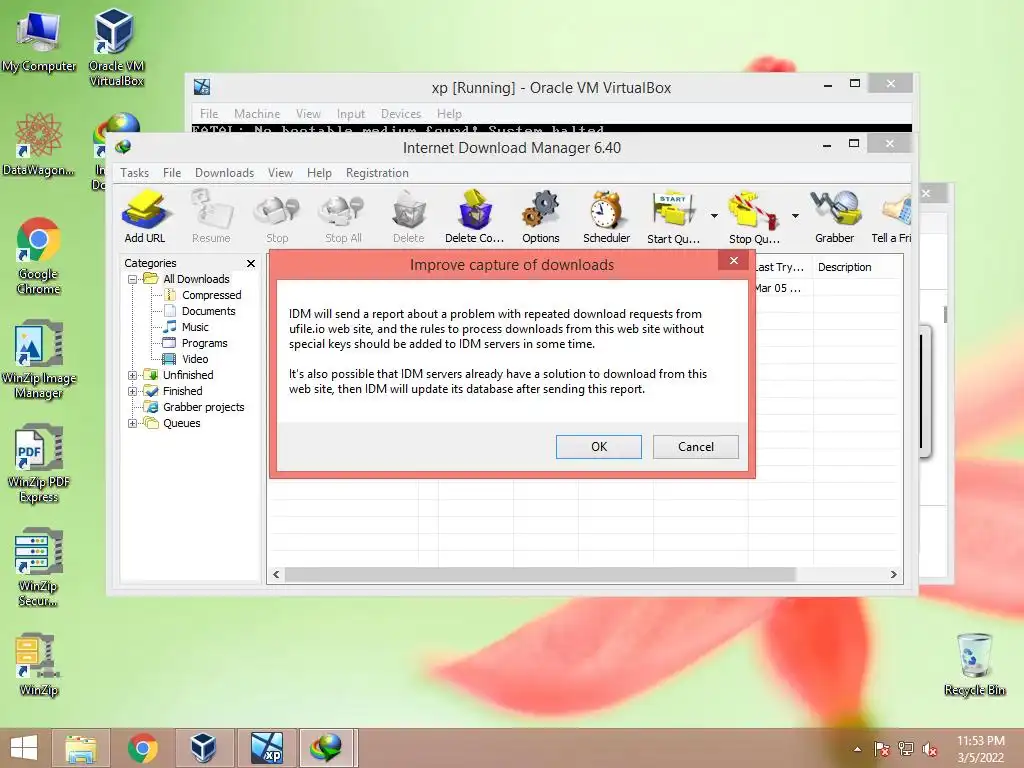Screen dimensions: 1024x768
Task: Close the Improve capture of downloads dialog
Action: point(734,261)
